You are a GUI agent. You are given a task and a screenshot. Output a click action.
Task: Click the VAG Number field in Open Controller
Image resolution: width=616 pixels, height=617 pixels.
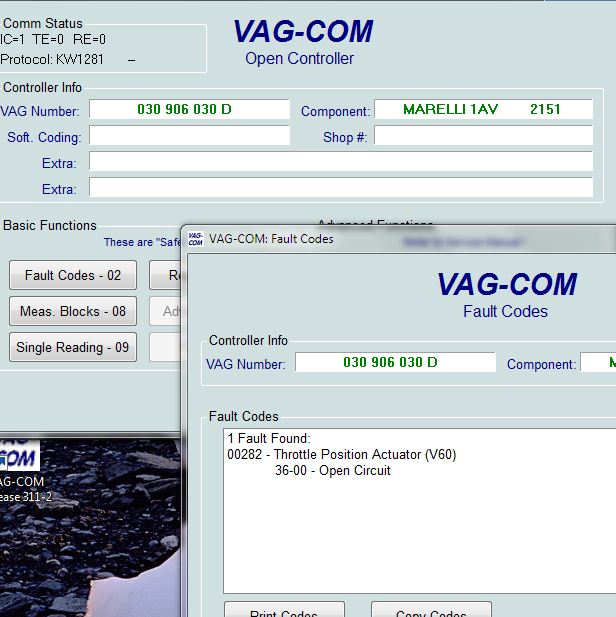tap(189, 109)
